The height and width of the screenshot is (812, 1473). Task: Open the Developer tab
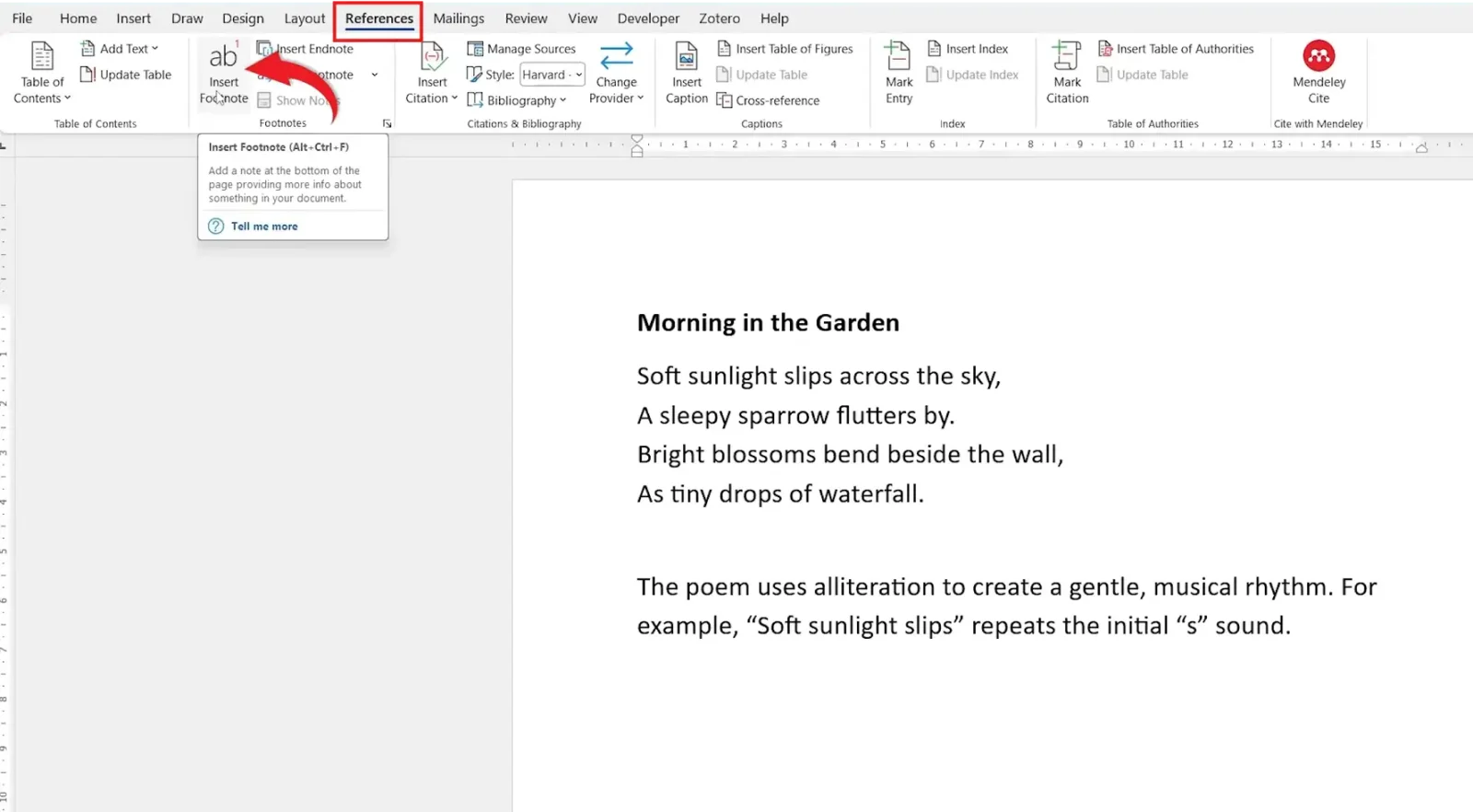click(x=648, y=18)
